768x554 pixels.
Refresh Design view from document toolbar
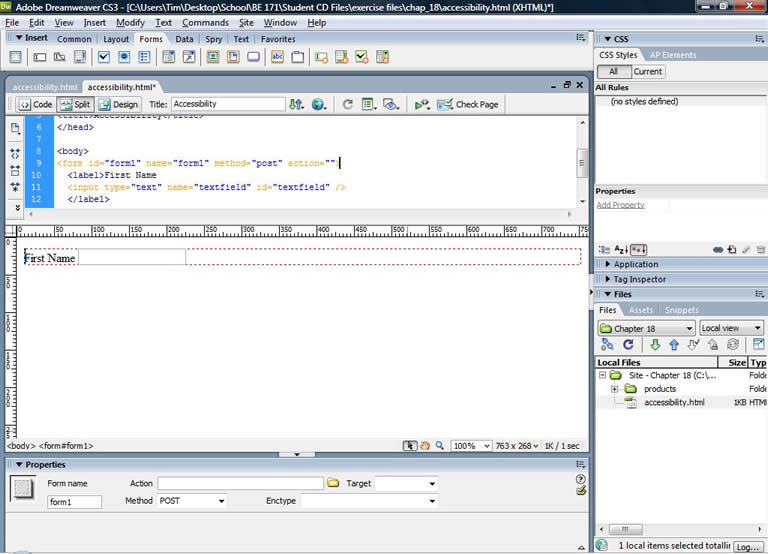point(348,104)
